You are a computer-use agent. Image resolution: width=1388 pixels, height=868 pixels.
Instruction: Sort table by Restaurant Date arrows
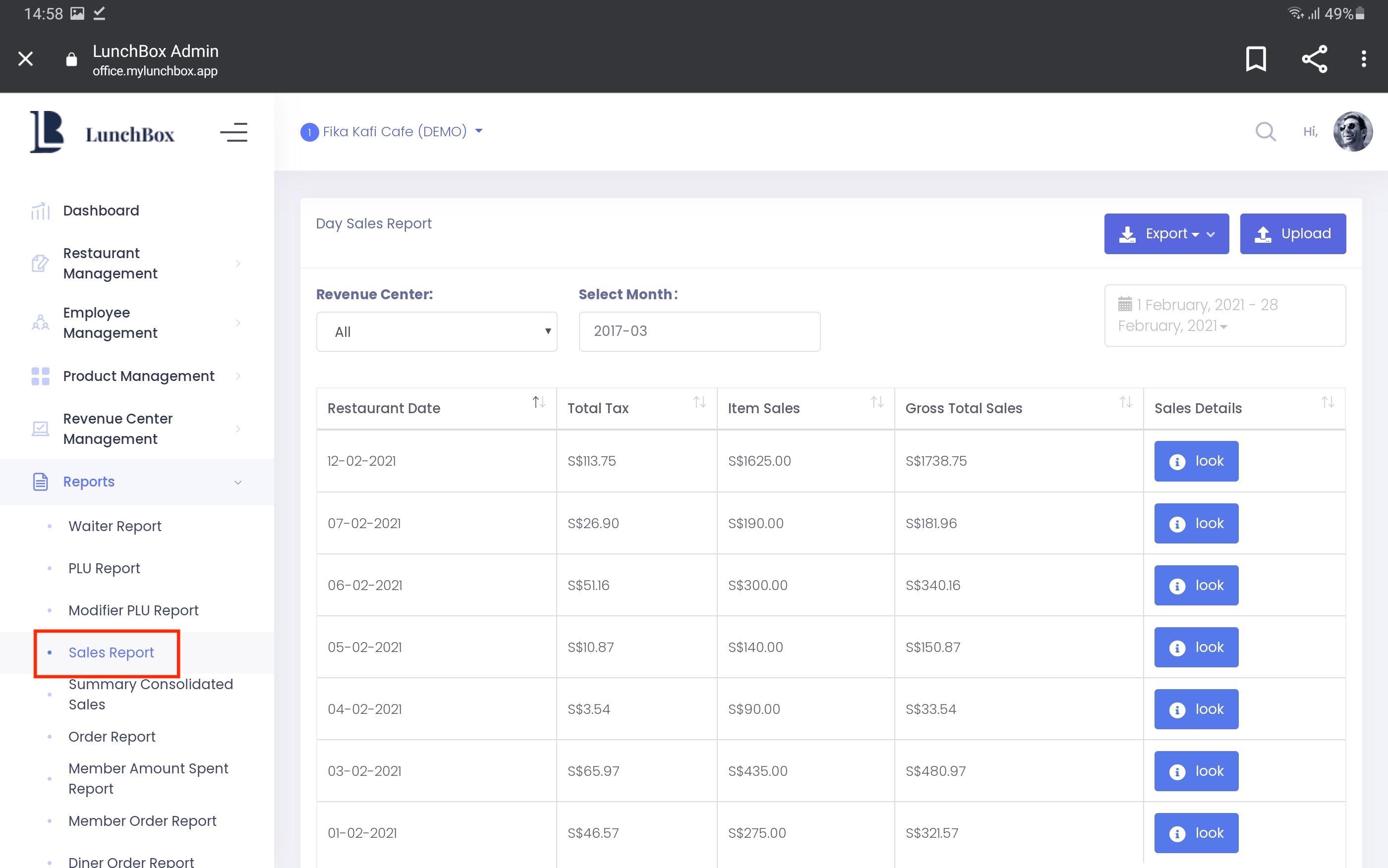pos(538,402)
